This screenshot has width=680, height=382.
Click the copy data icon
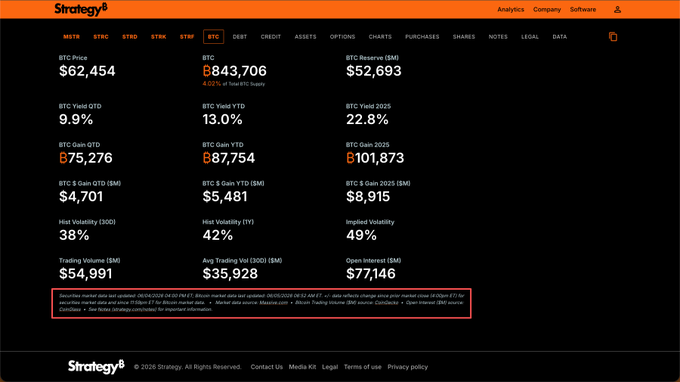(x=613, y=37)
